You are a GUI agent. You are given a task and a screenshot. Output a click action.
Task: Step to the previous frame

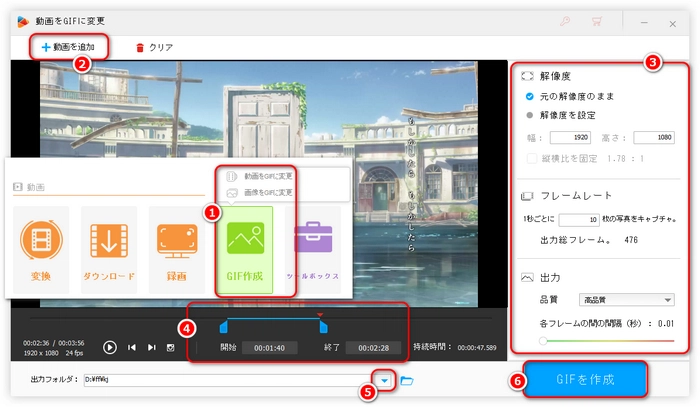(132, 348)
